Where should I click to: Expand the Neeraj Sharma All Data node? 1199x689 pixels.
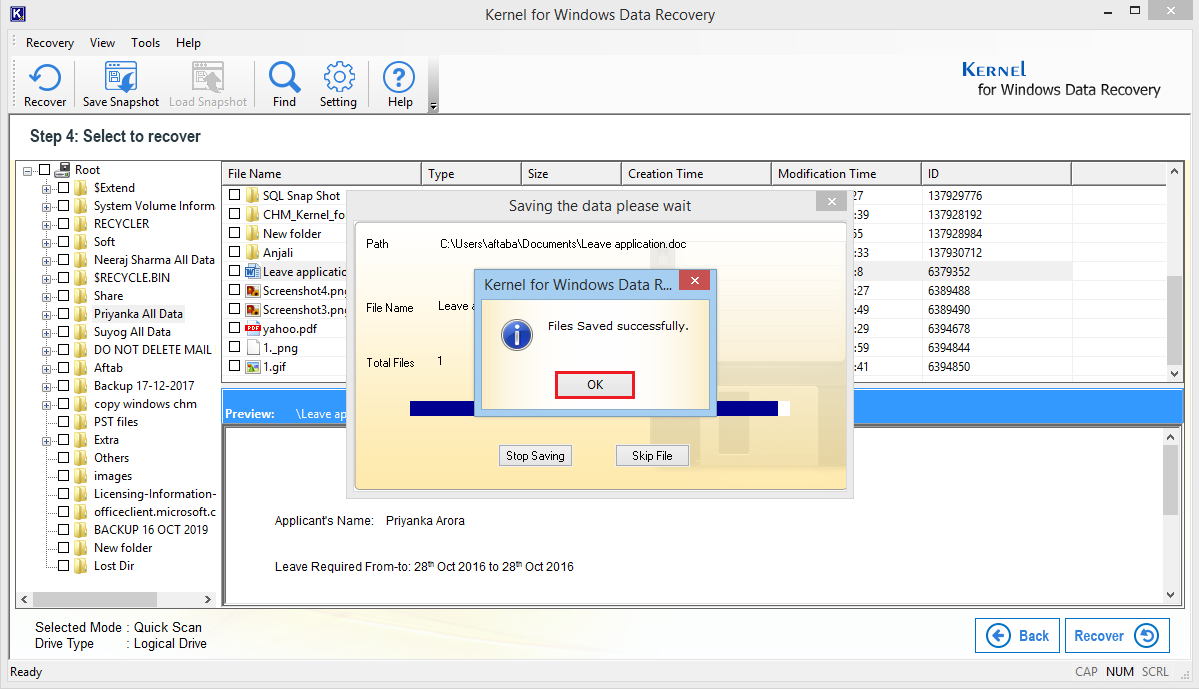tap(47, 262)
